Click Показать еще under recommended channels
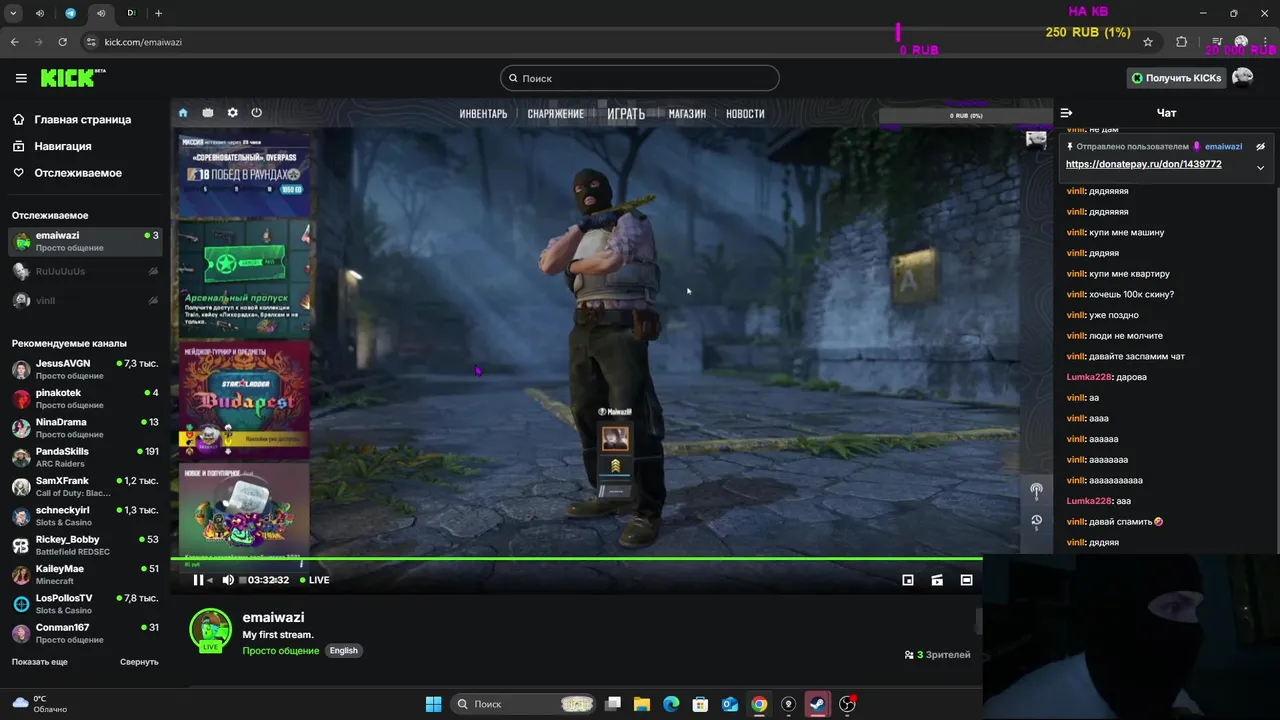Image resolution: width=1280 pixels, height=720 pixels. click(40, 662)
